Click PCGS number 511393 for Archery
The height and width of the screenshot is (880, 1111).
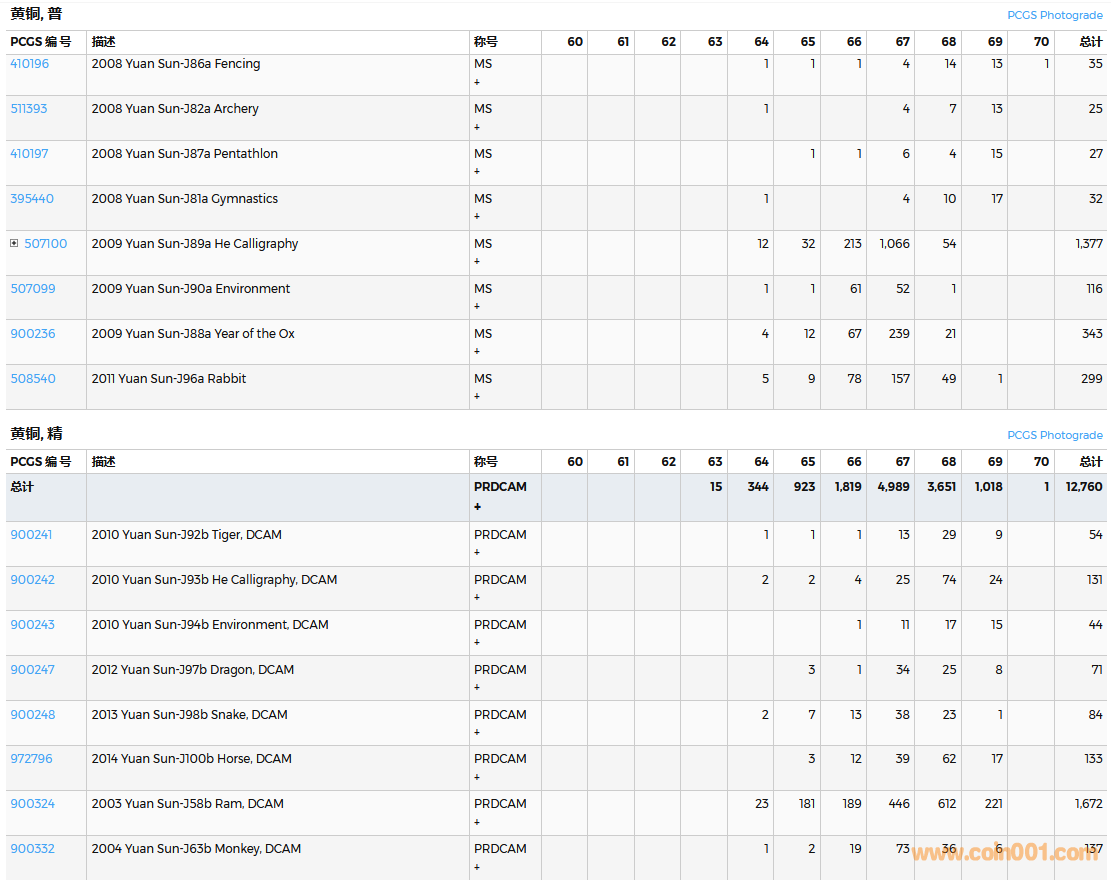[x=29, y=109]
